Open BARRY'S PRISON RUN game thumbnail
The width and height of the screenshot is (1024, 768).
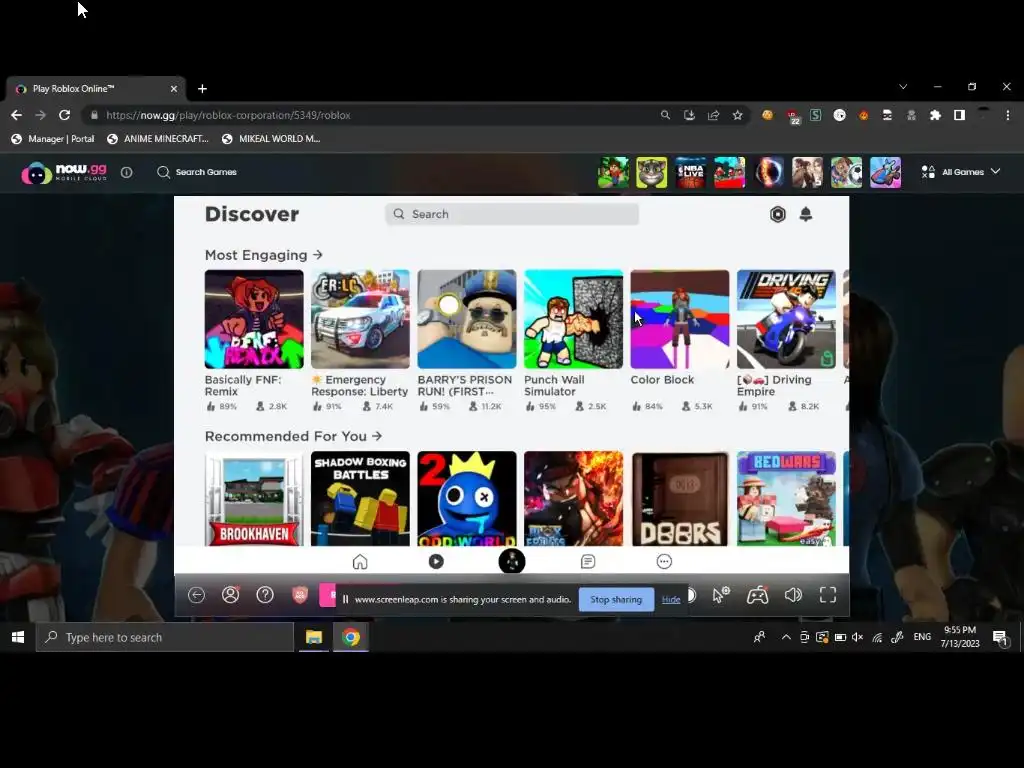(x=467, y=319)
